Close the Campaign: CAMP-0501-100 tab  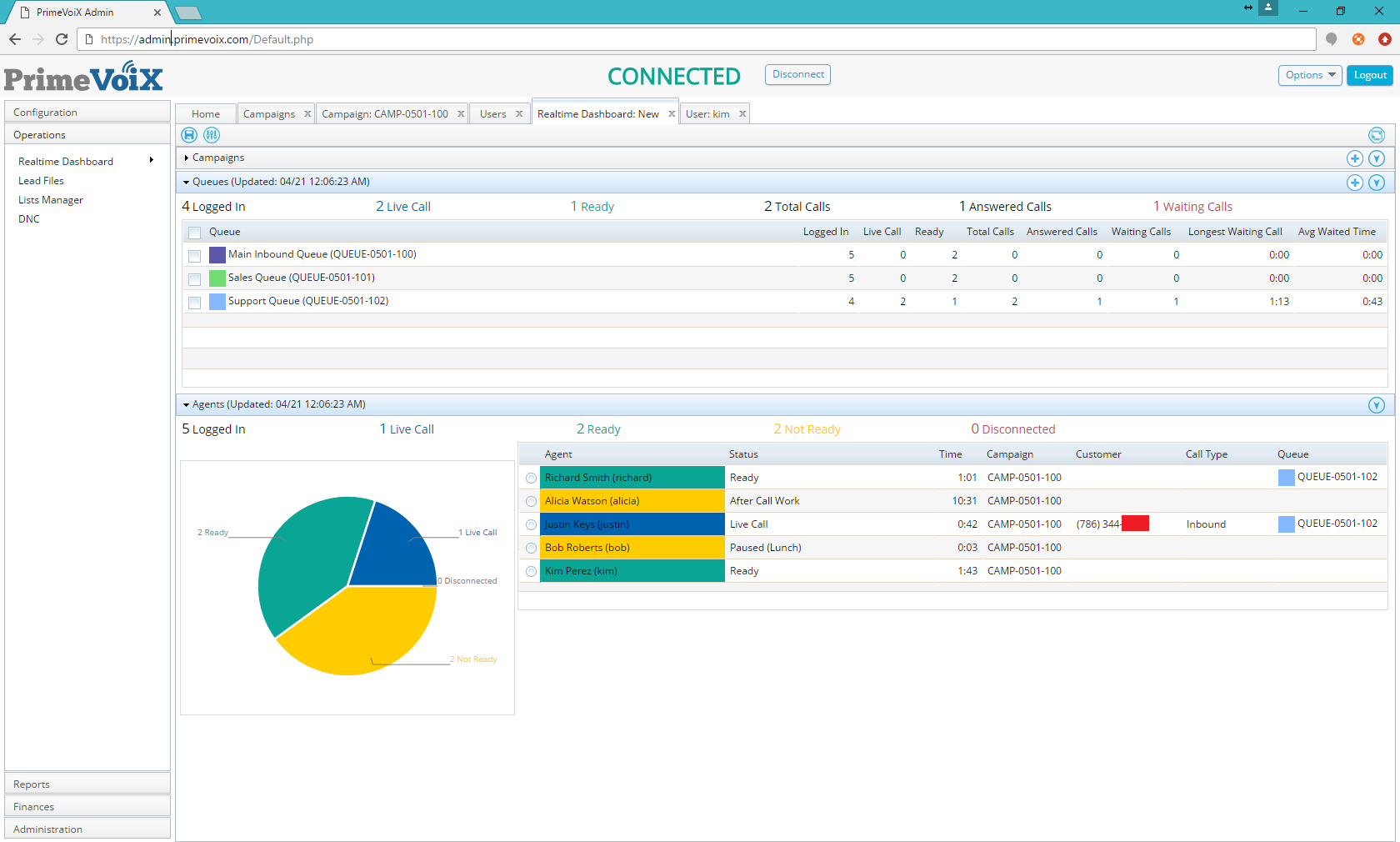461,114
